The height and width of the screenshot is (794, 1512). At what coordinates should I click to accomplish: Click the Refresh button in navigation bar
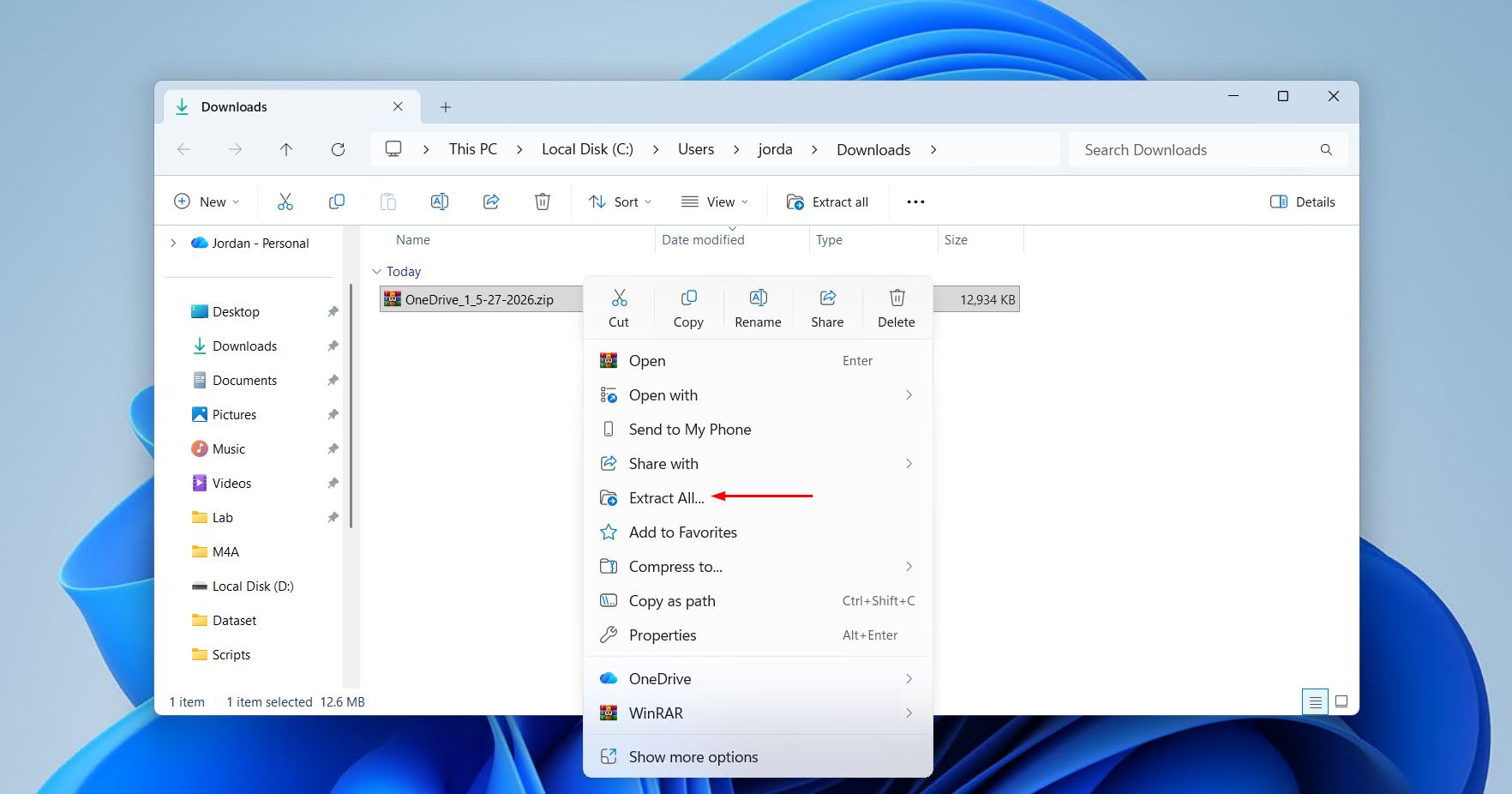point(338,149)
